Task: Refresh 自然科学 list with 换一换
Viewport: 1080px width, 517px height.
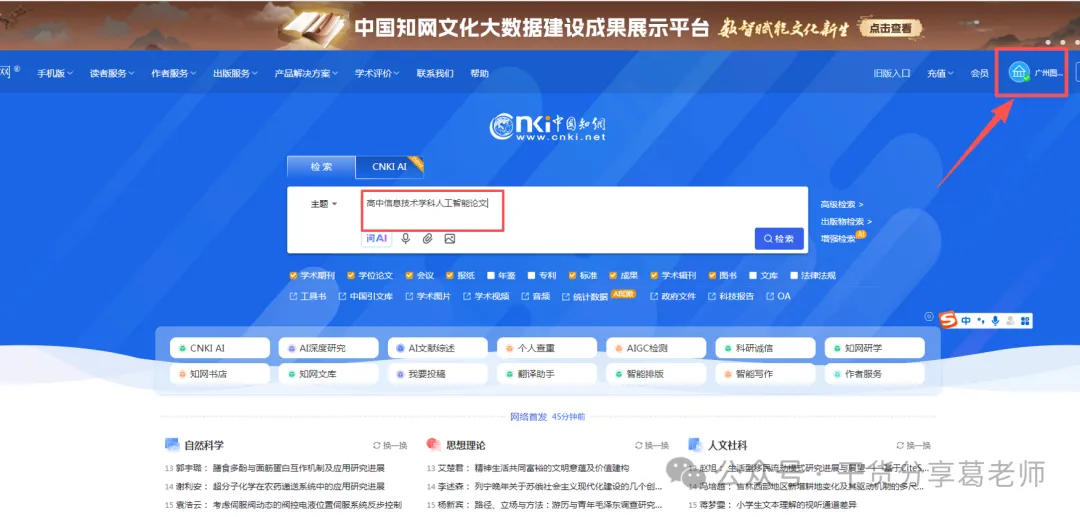Action: click(391, 445)
